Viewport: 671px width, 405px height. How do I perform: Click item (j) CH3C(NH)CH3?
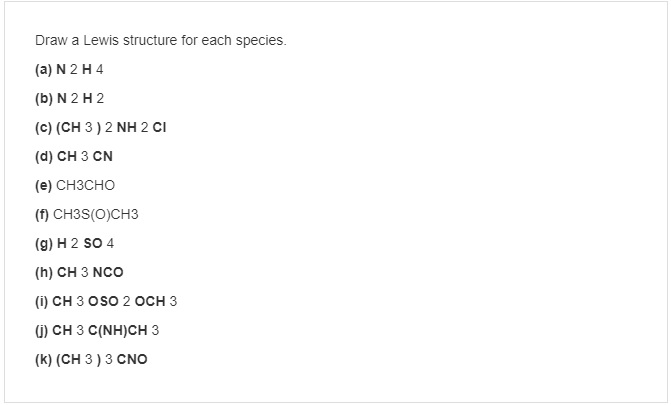click(x=97, y=331)
